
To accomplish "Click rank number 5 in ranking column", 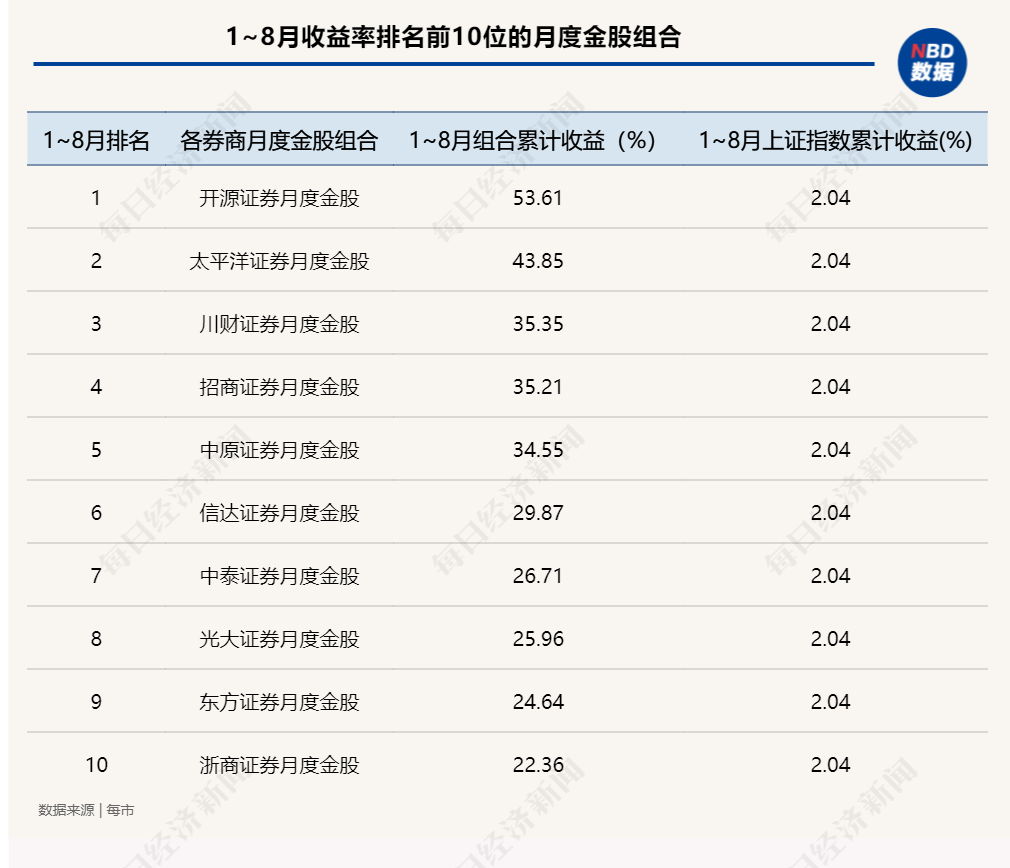I will point(96,449).
